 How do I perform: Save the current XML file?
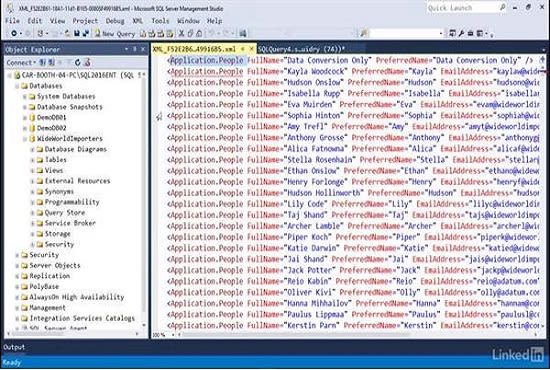[x=77, y=33]
